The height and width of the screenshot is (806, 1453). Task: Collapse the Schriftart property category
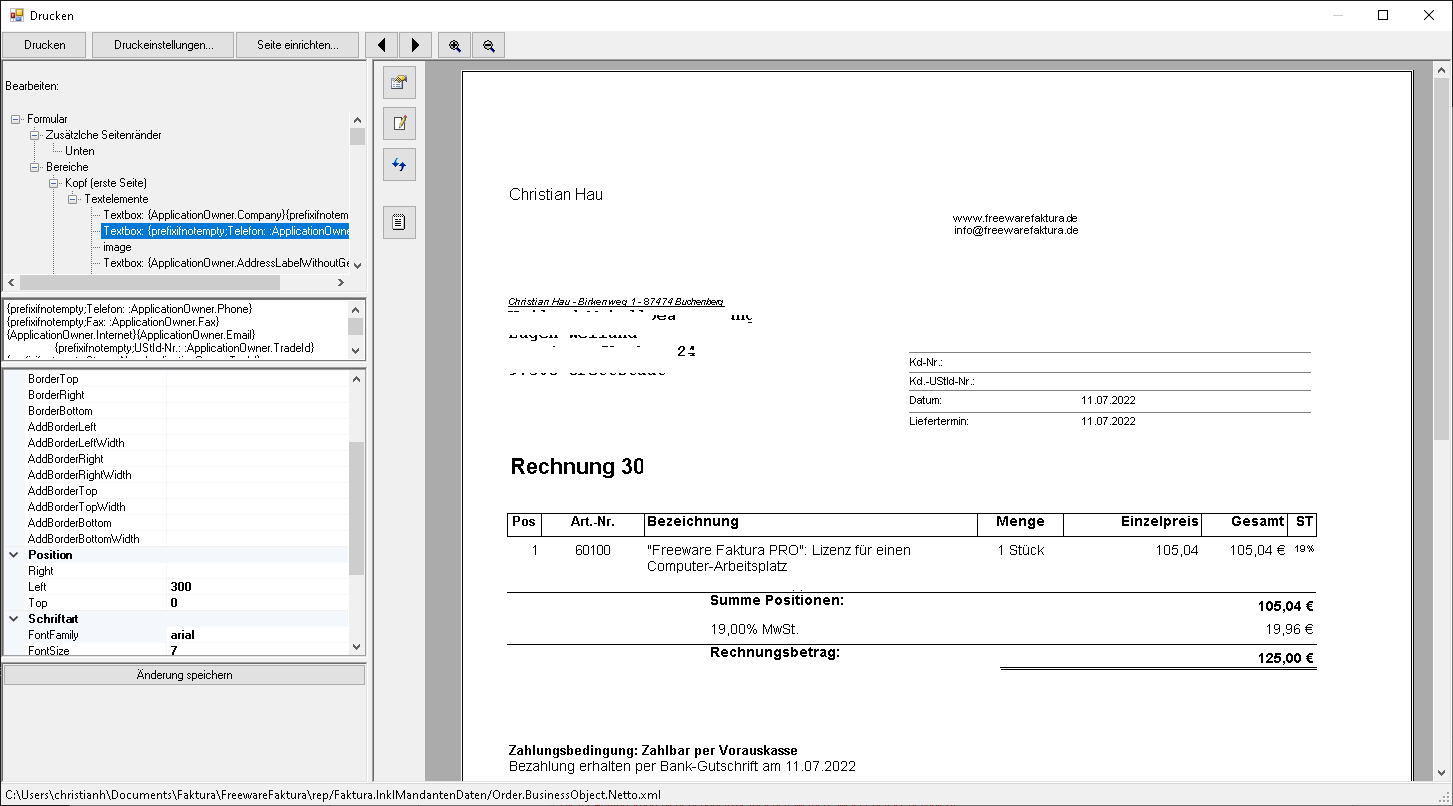pos(14,619)
